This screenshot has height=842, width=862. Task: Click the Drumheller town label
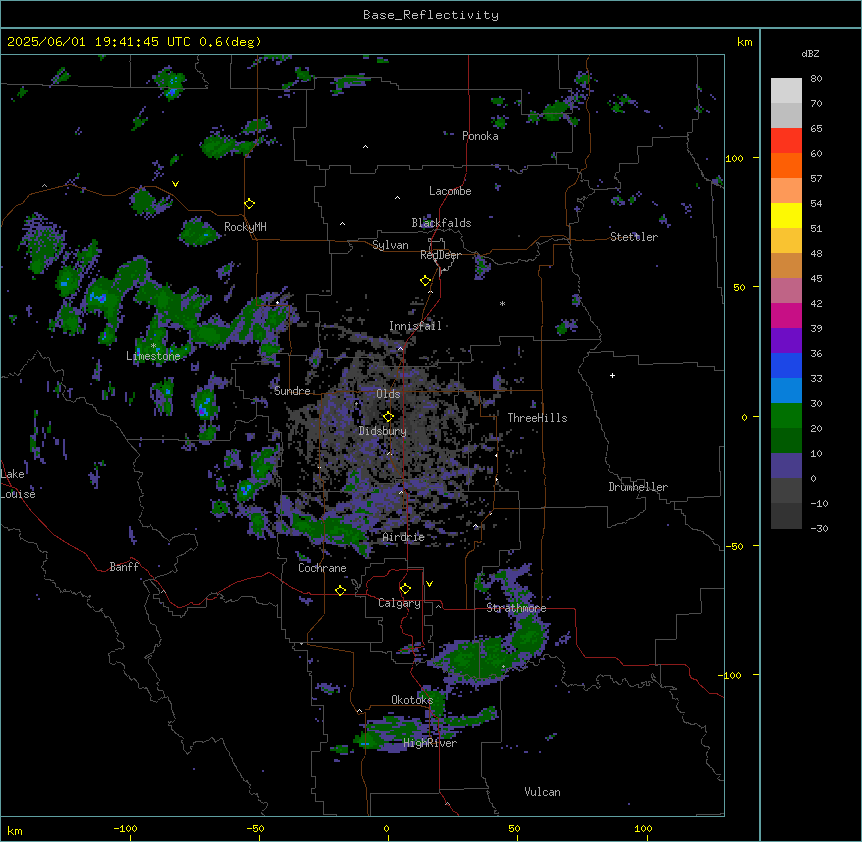pyautogui.click(x=638, y=487)
